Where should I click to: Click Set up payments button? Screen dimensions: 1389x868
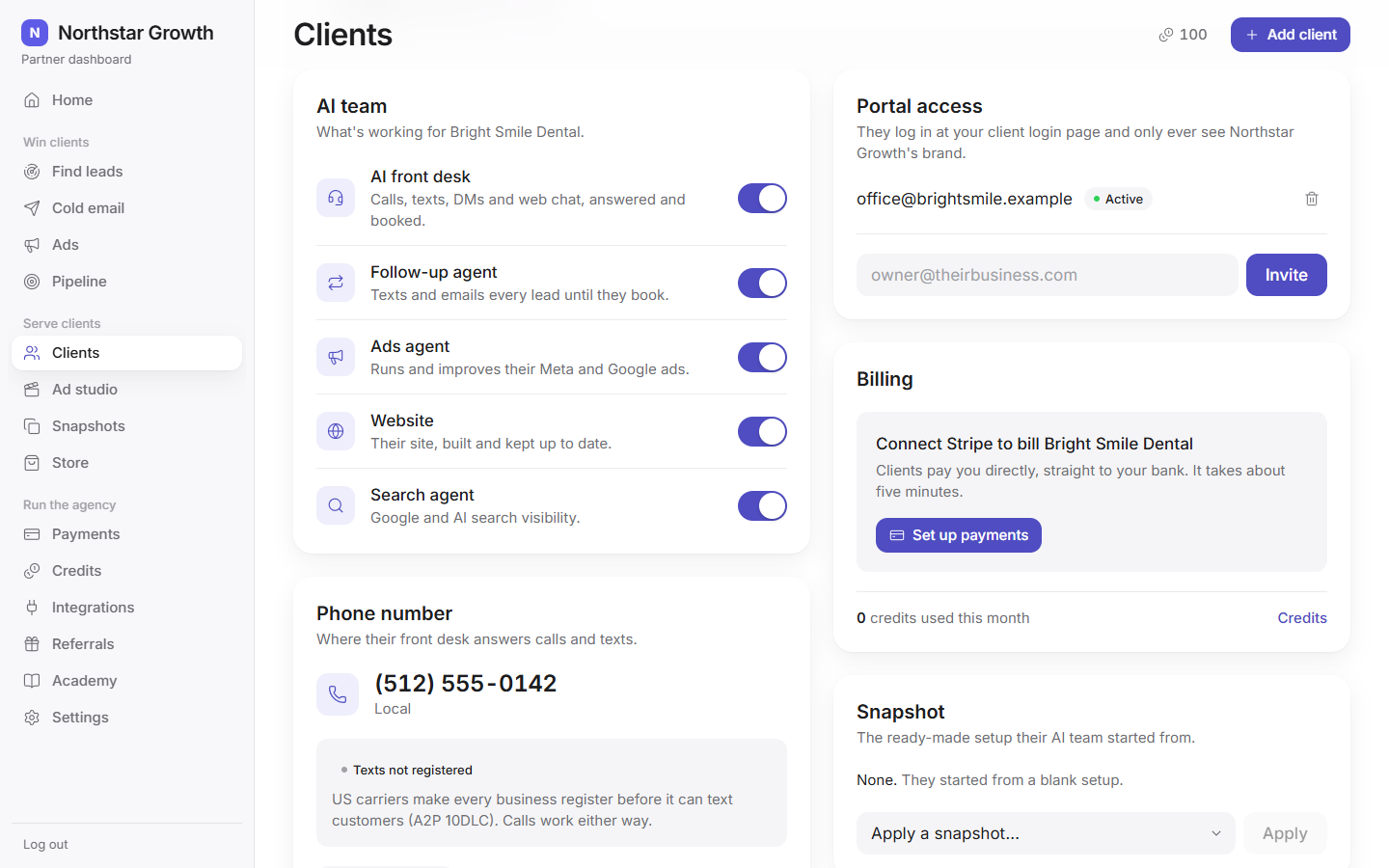point(959,535)
